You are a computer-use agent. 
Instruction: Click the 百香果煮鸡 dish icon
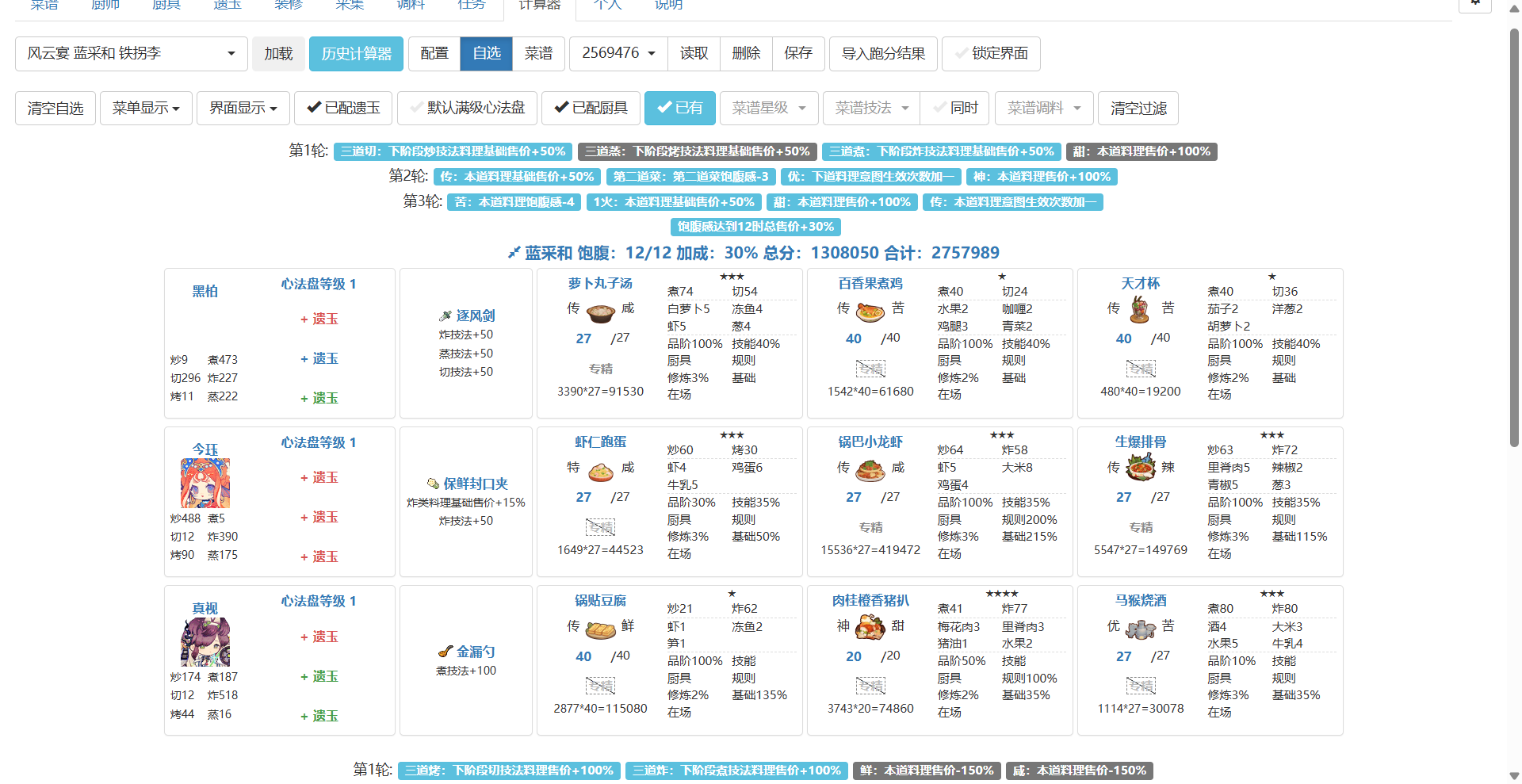(x=870, y=312)
